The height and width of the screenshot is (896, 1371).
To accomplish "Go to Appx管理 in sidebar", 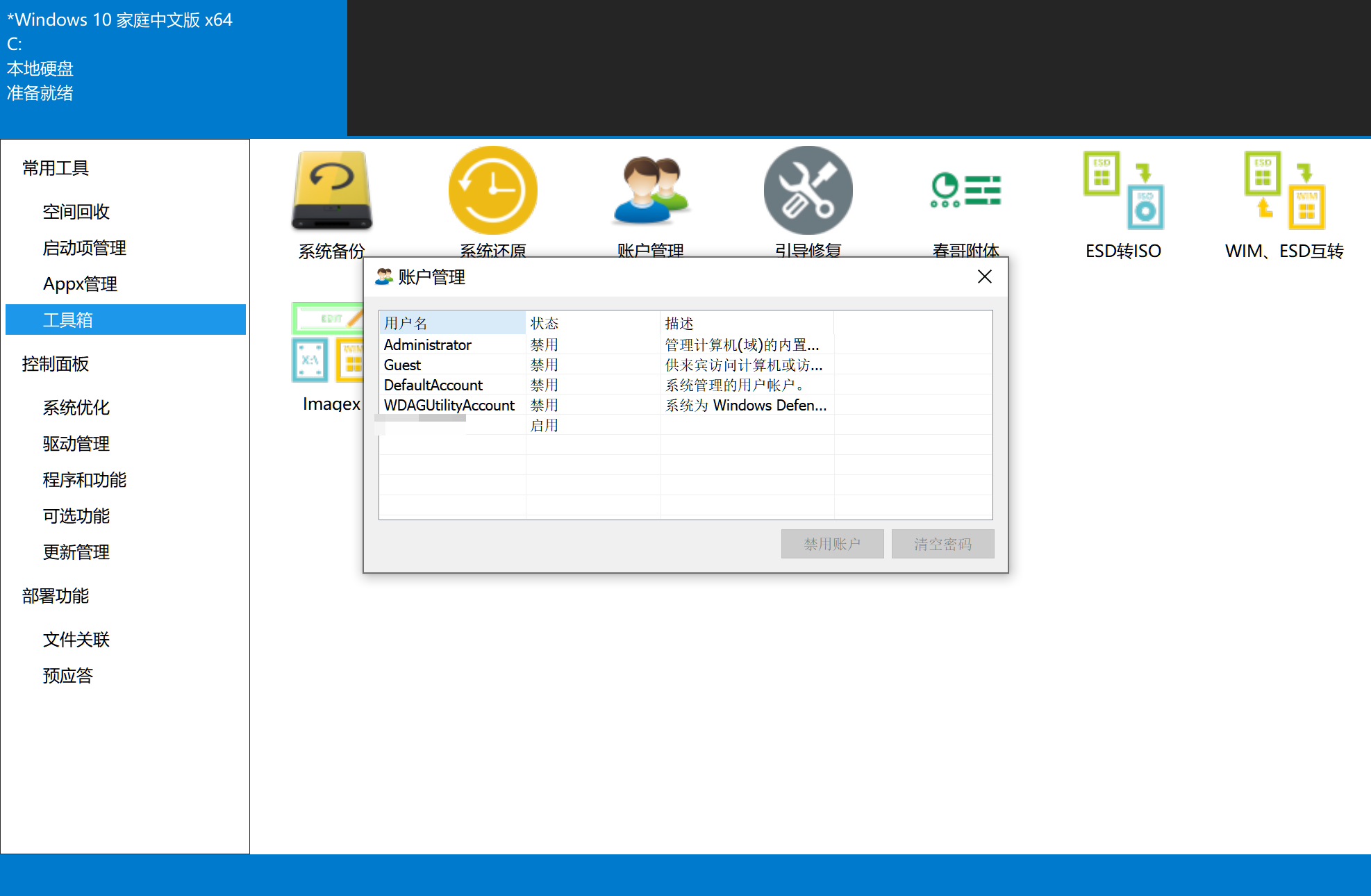I will pos(80,284).
